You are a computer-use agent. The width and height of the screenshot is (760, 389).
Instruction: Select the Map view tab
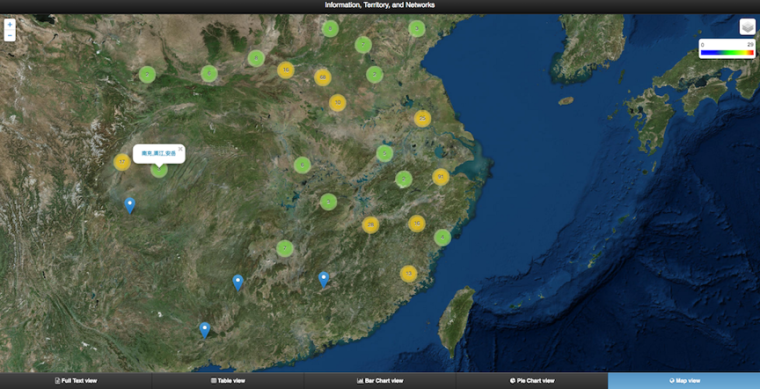pyautogui.click(x=684, y=381)
